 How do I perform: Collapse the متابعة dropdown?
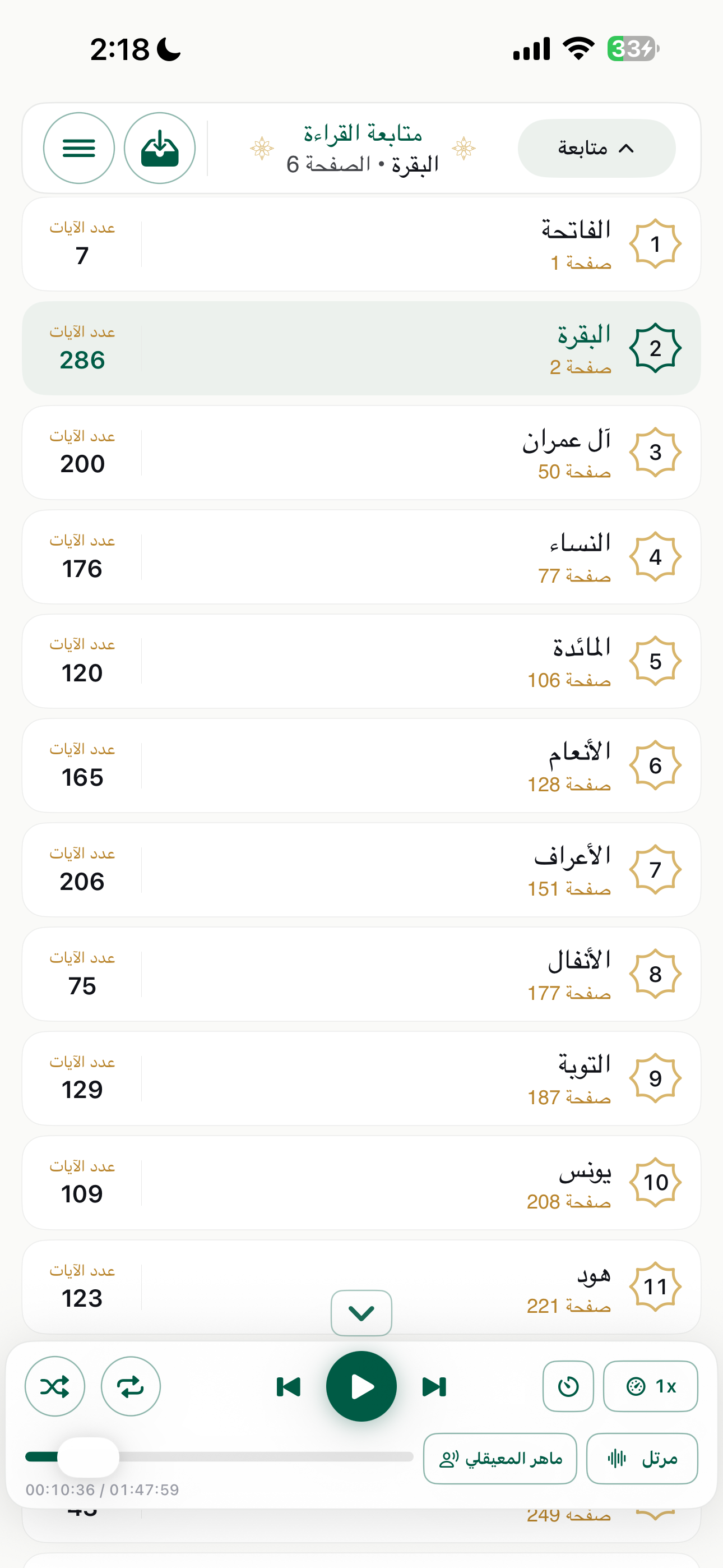(x=596, y=148)
